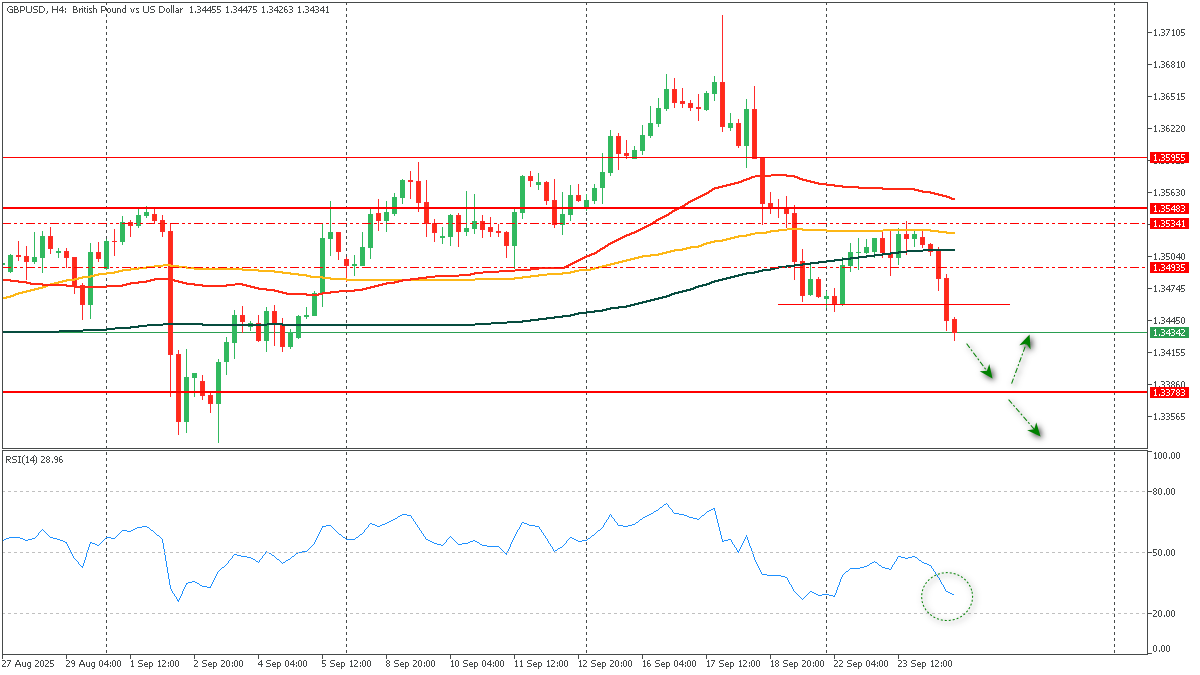Screen dimensions: 1200x675
Task: Select the dotted green circle on RSI
Action: (x=946, y=596)
